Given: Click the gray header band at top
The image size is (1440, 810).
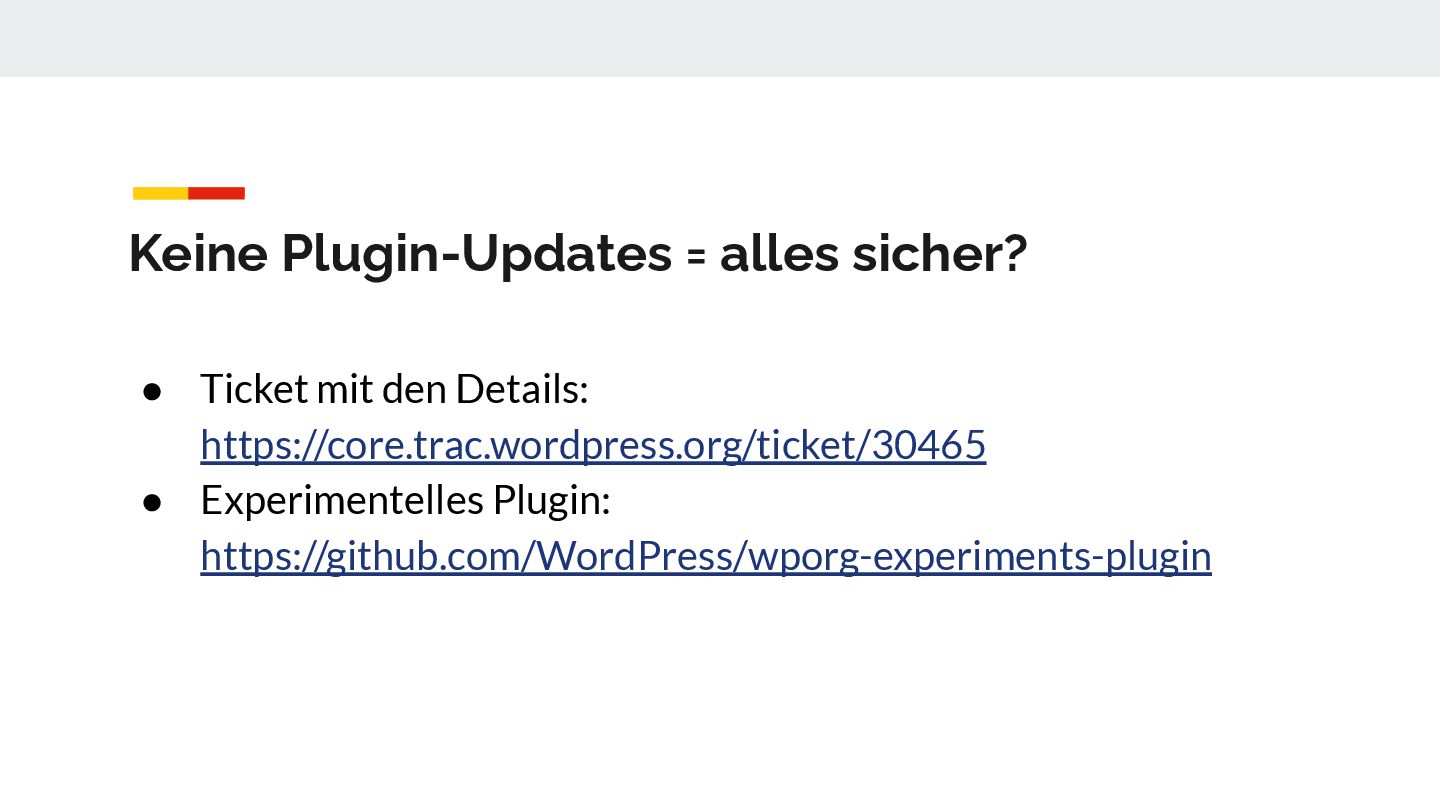Looking at the screenshot, I should (720, 38).
